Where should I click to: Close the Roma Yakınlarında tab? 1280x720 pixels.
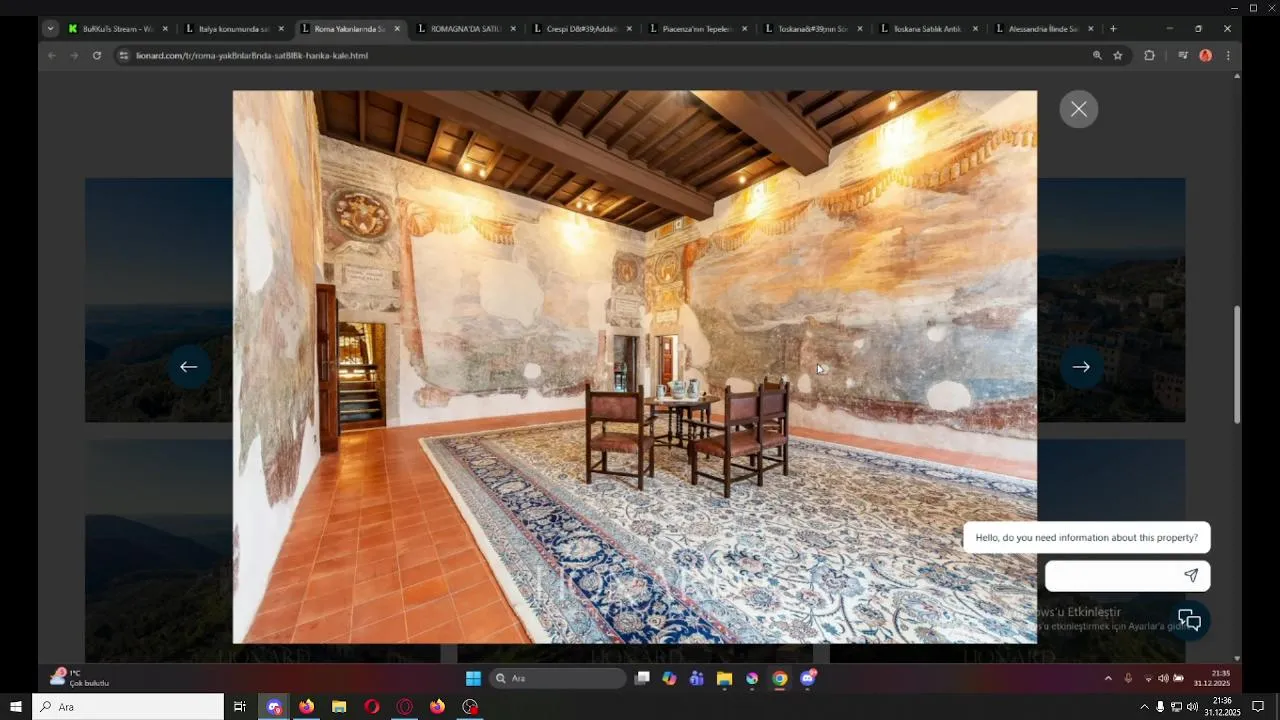[397, 29]
